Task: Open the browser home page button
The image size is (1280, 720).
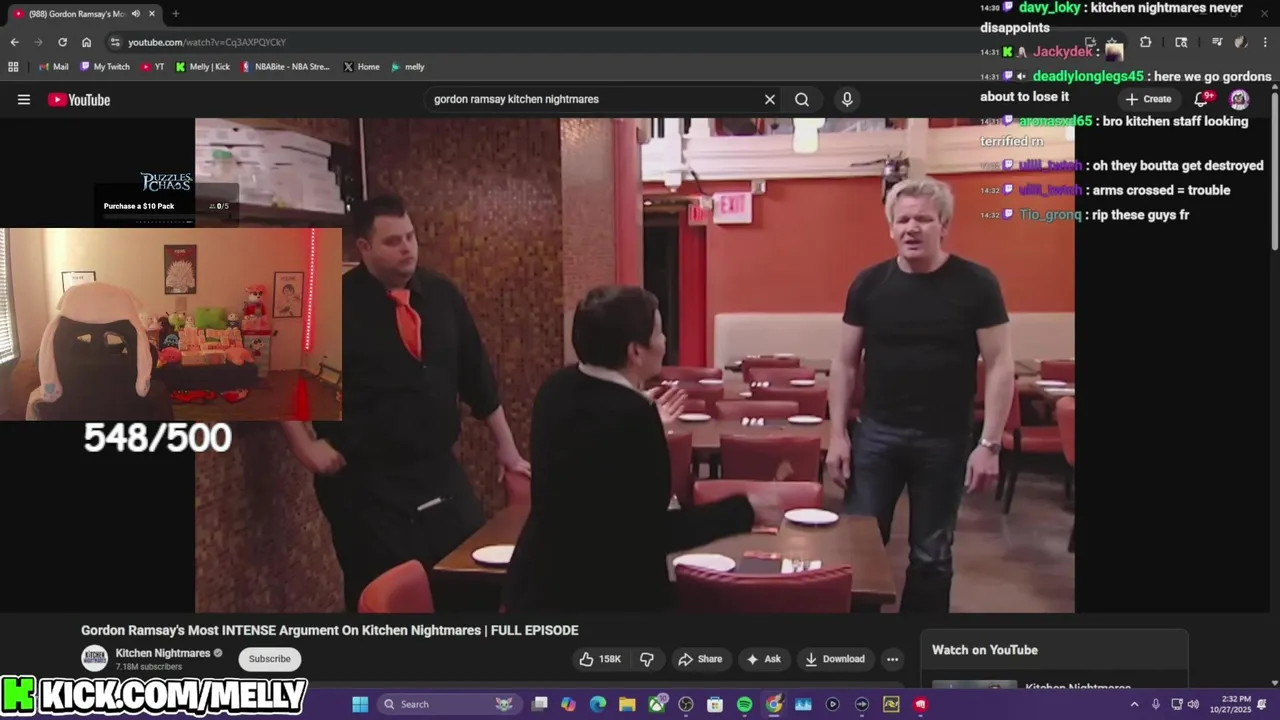Action: [x=86, y=42]
